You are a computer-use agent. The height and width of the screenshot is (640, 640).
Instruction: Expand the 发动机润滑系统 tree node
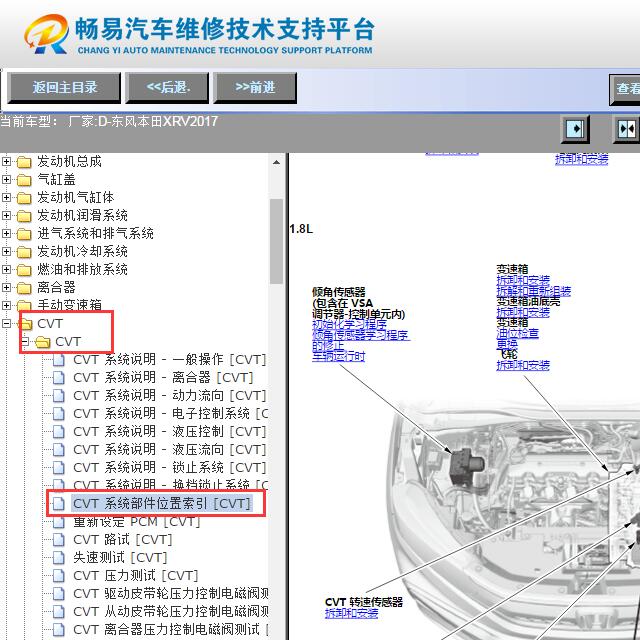[x=6, y=216]
